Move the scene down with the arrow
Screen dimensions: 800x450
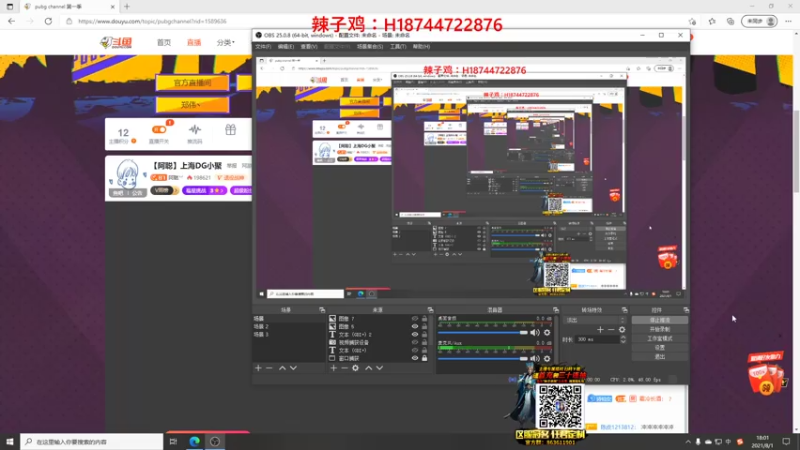click(293, 368)
